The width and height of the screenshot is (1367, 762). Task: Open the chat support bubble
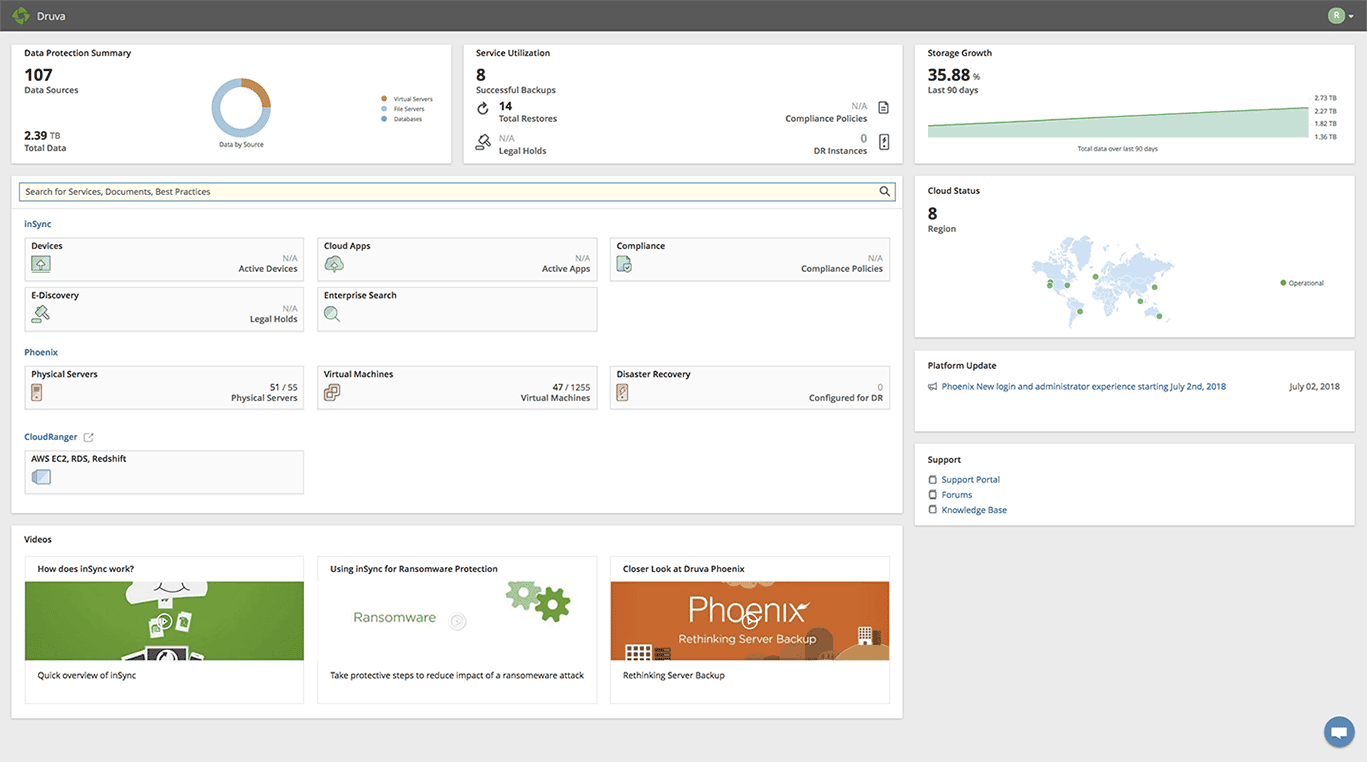coord(1338,732)
